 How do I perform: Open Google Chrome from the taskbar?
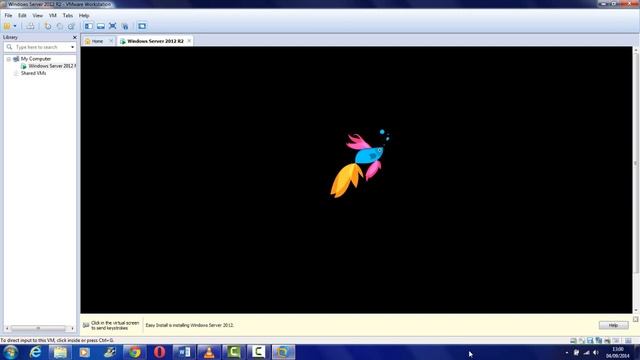135,352
